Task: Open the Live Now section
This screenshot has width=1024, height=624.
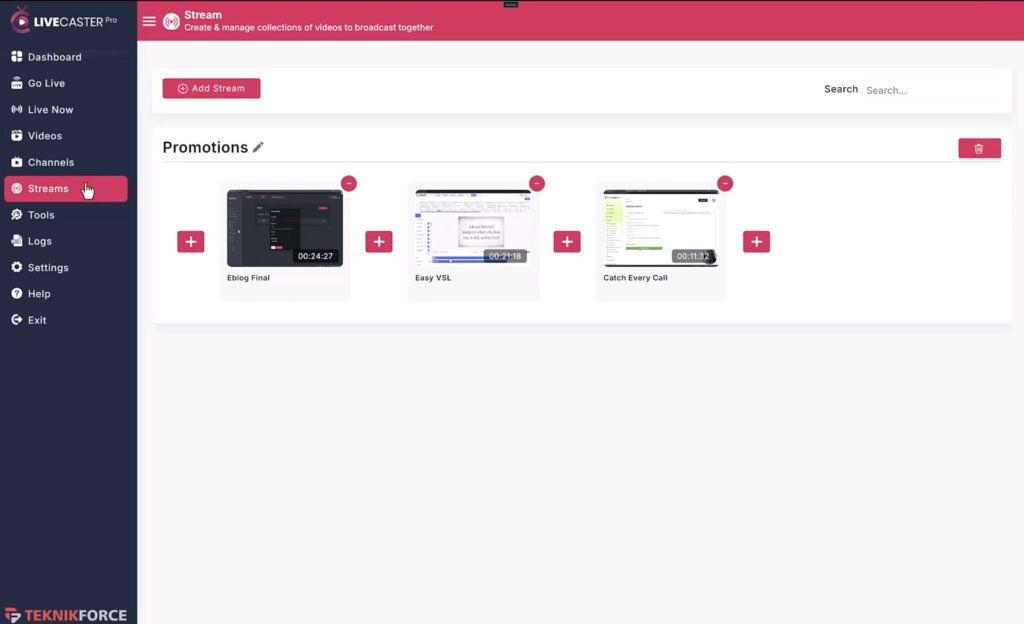Action: click(50, 110)
